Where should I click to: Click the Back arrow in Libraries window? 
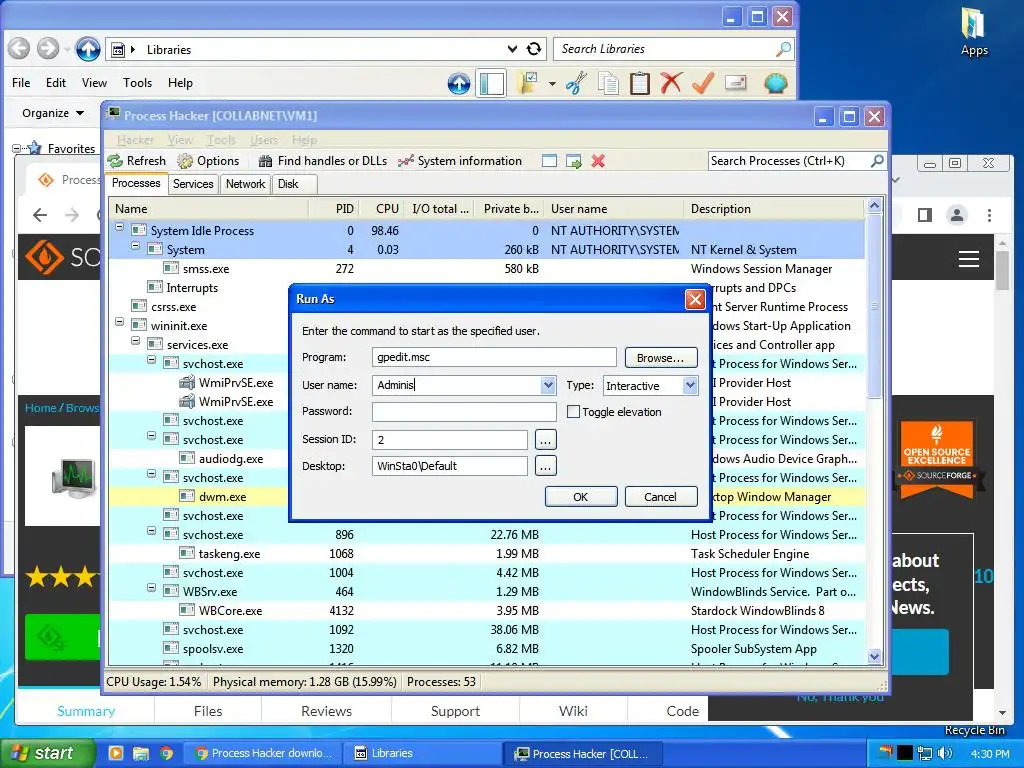coord(19,48)
